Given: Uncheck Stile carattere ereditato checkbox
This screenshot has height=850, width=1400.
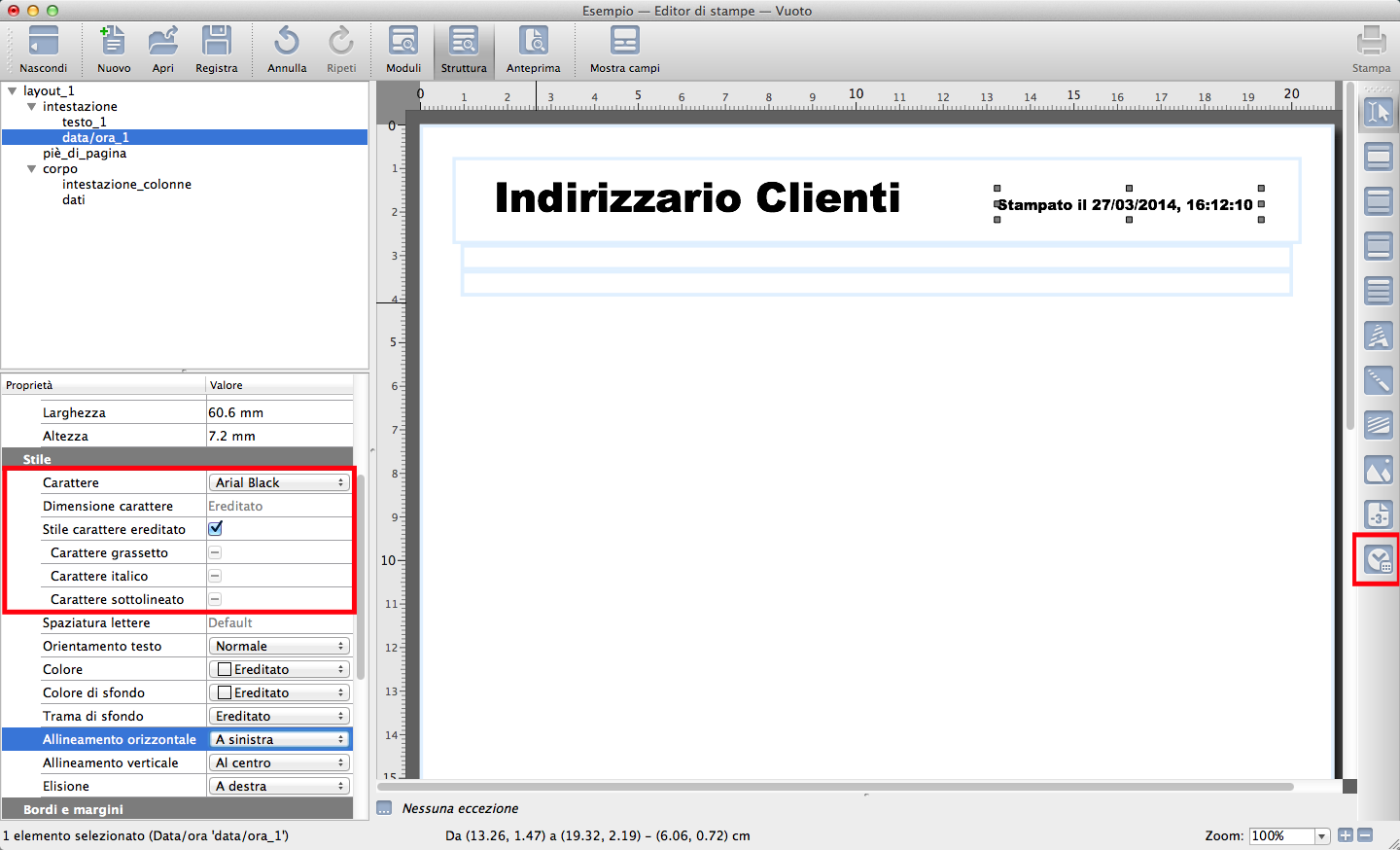Looking at the screenshot, I should pyautogui.click(x=216, y=529).
